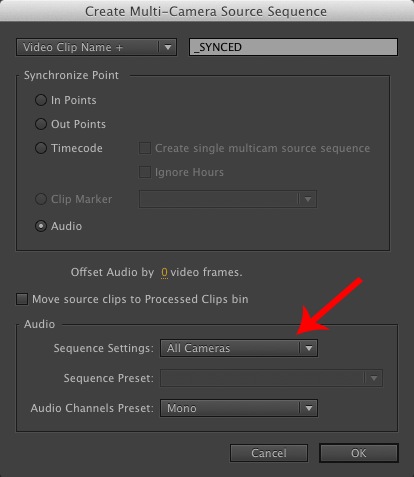Click the down-arrow icon beside Mono
Screen dimensions: 414x477
tap(309, 408)
